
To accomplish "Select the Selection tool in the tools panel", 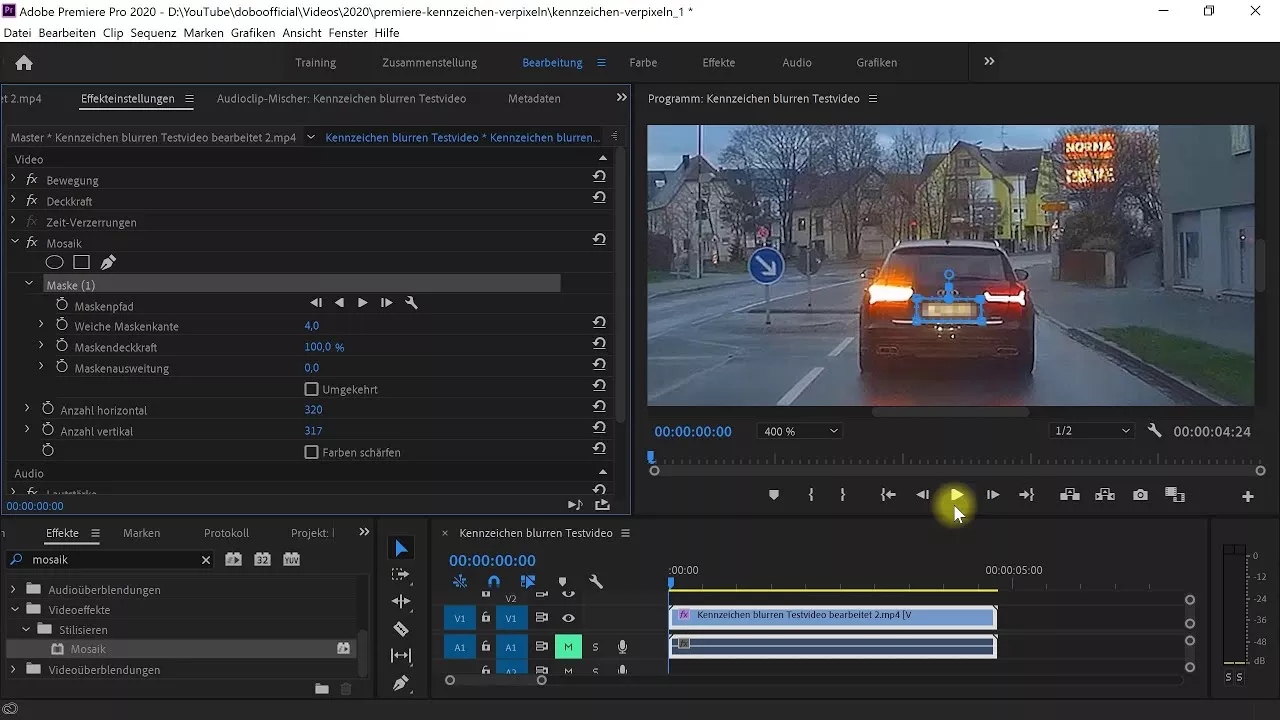I will (401, 547).
